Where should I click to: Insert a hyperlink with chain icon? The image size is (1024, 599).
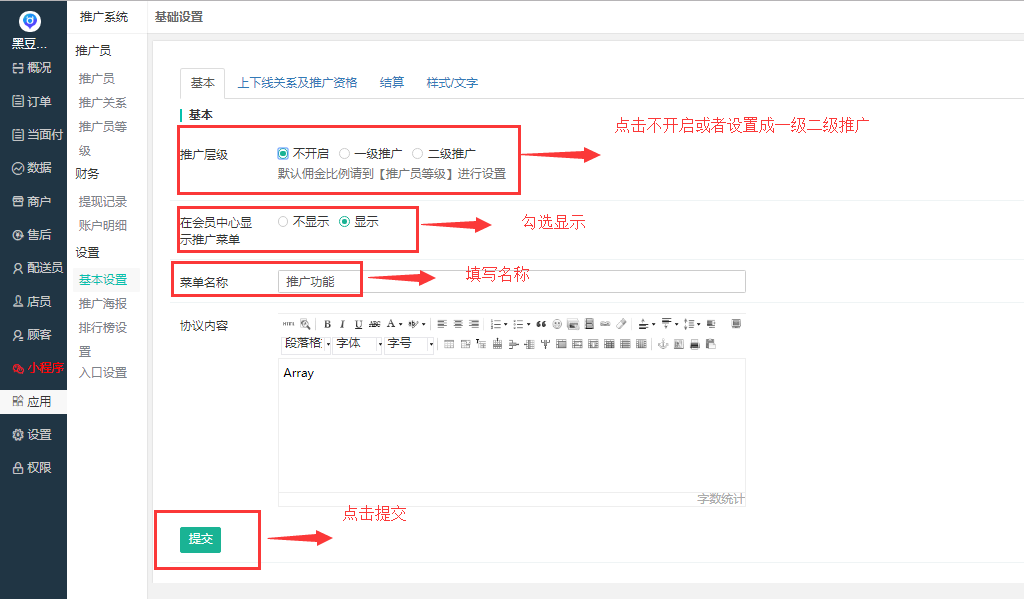tap(605, 324)
